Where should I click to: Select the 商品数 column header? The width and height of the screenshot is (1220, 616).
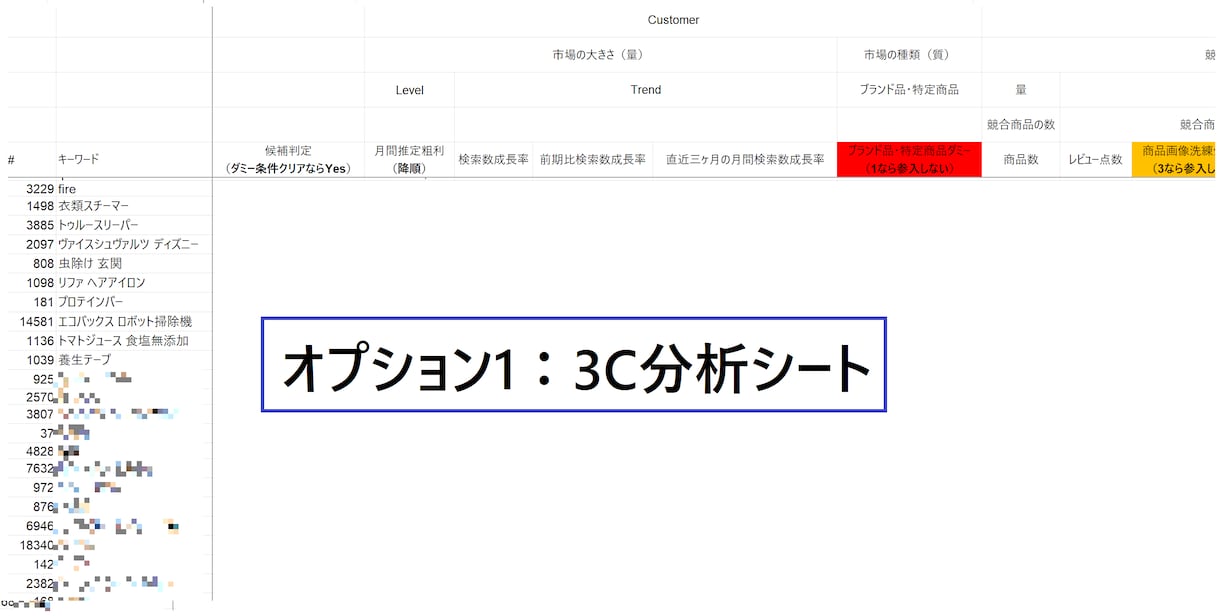click(x=1021, y=160)
